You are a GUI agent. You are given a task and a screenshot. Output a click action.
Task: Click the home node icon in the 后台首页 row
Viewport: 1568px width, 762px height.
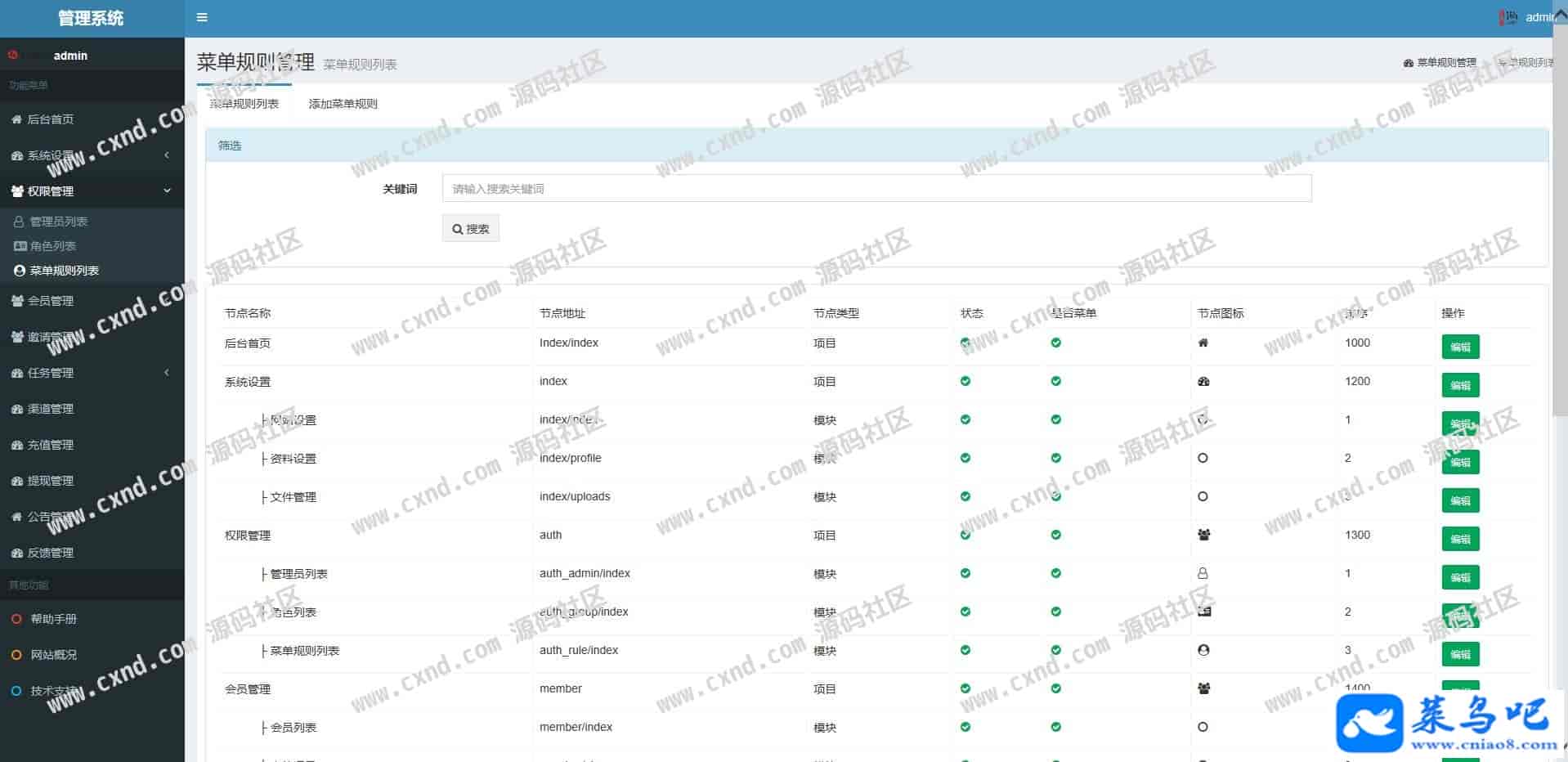click(x=1203, y=343)
